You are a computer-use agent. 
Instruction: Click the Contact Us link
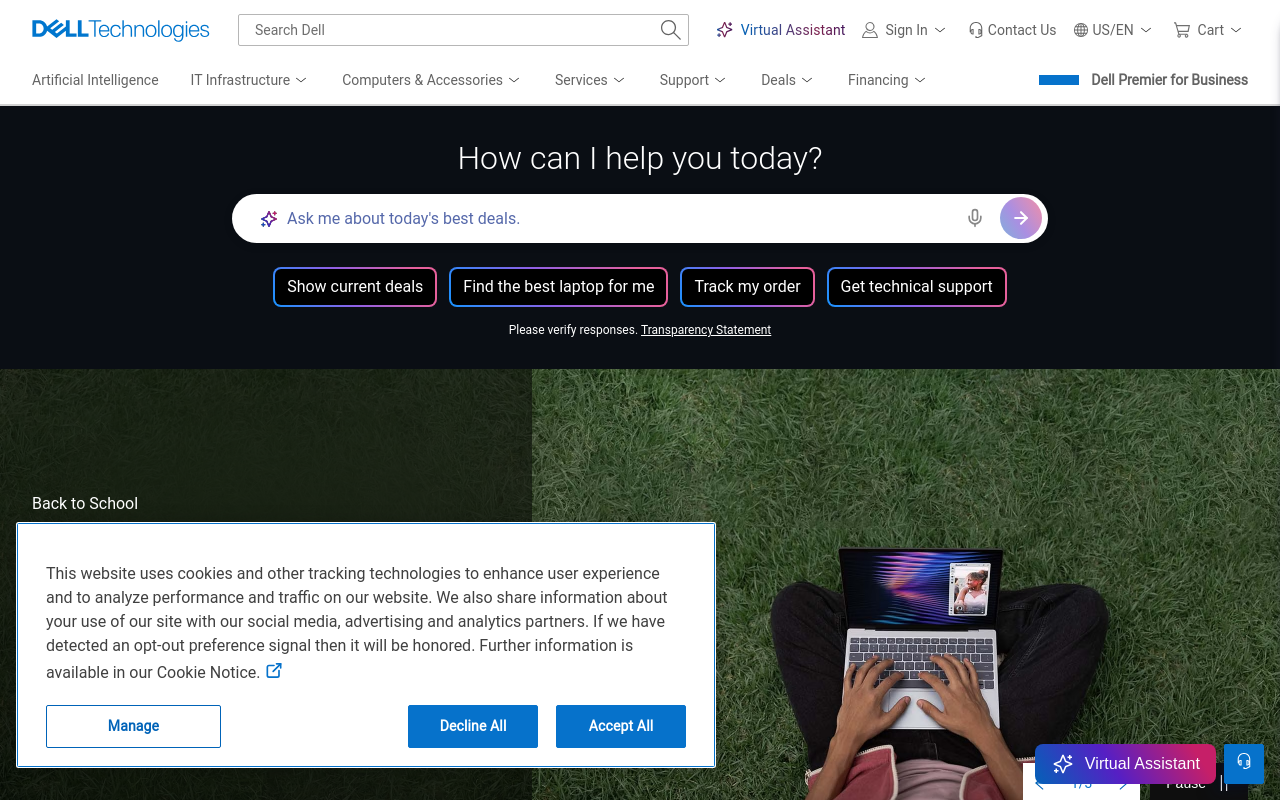(1012, 30)
